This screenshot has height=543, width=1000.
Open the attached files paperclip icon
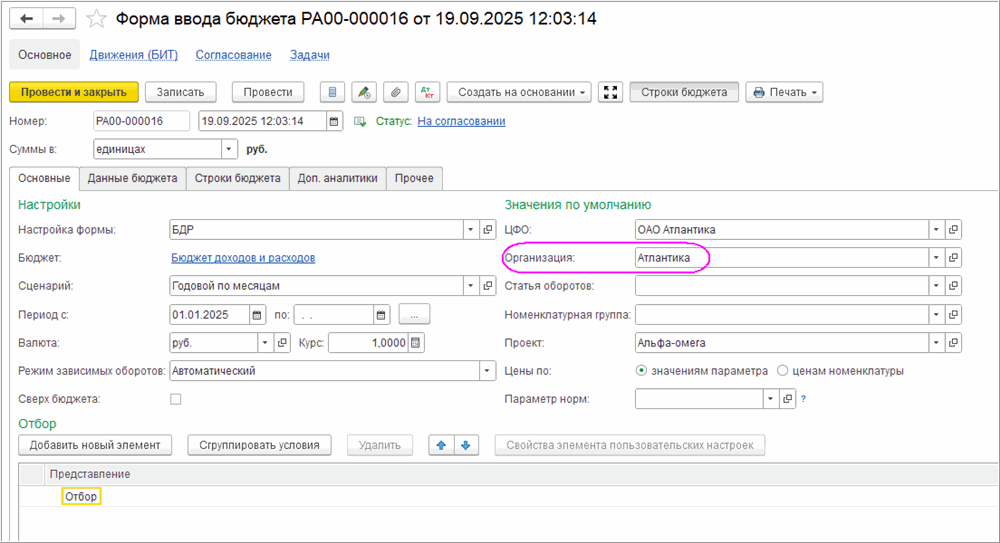pyautogui.click(x=396, y=92)
